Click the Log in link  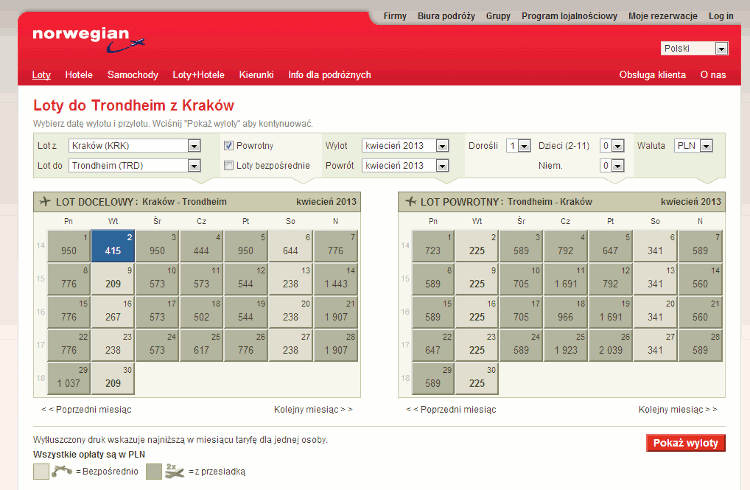click(x=721, y=16)
